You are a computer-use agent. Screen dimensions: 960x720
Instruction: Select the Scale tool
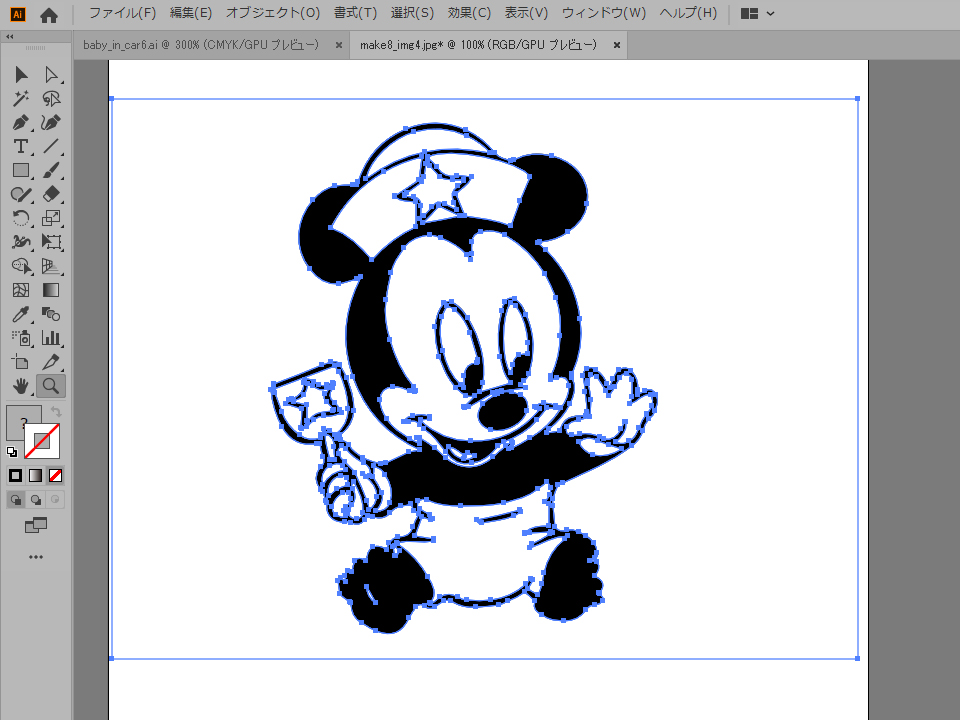pos(51,218)
